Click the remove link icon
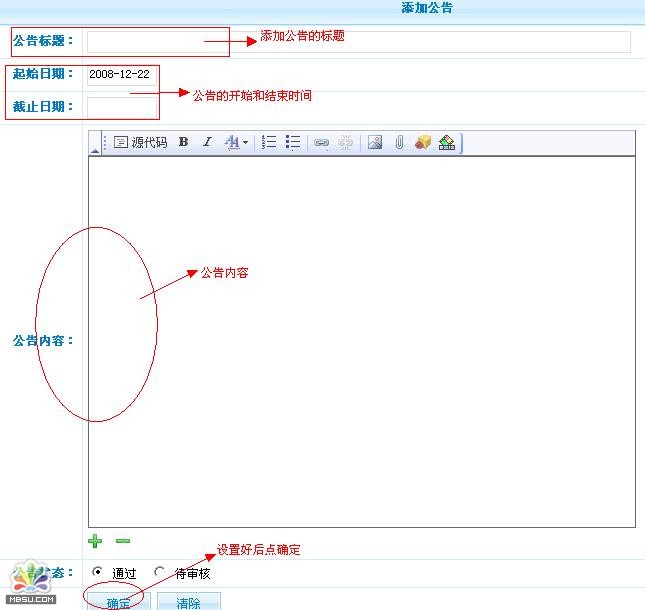645x610 pixels. tap(346, 143)
